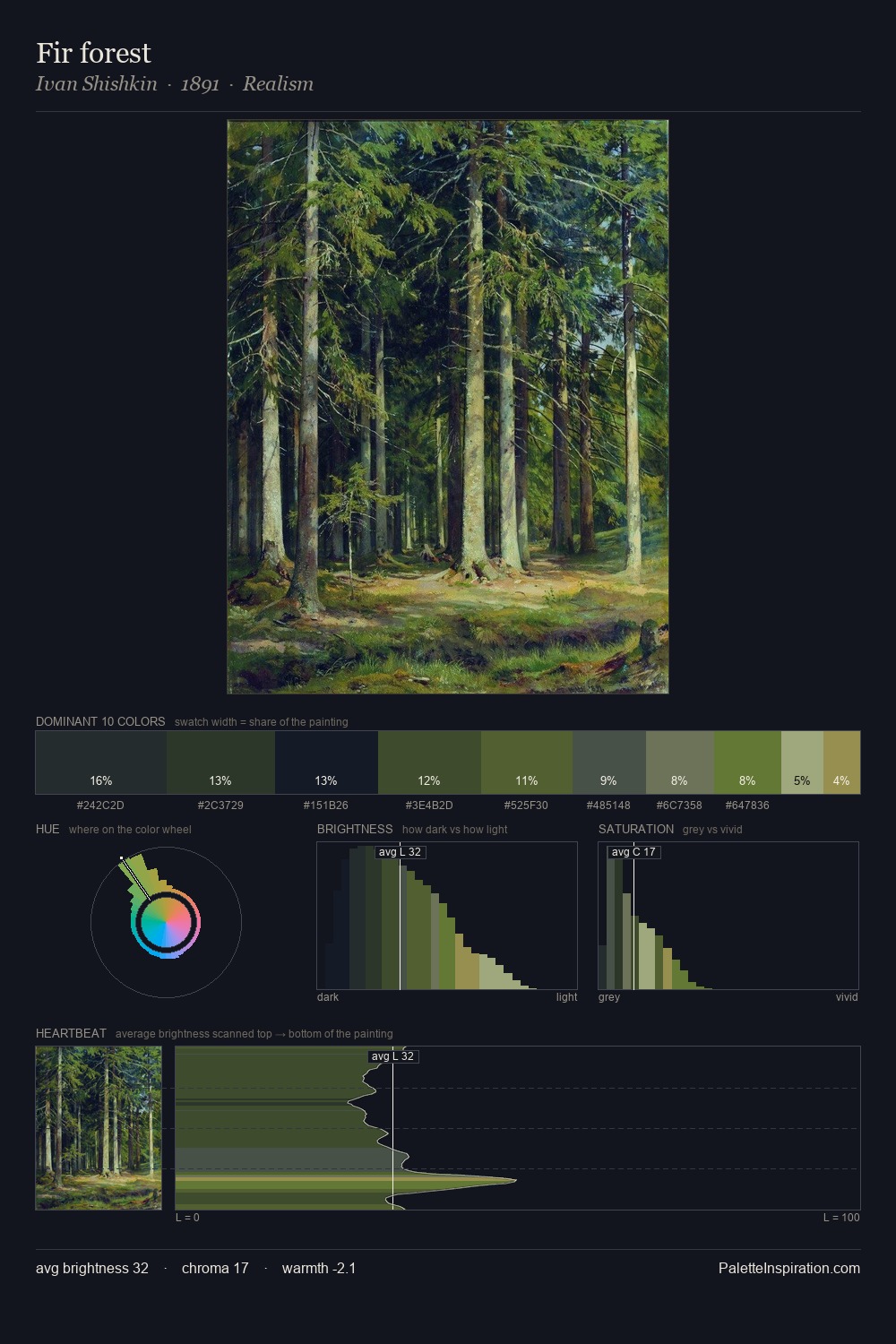The height and width of the screenshot is (1344, 896).
Task: Click the small painting thumbnail beside Heartbeat chart
Action: coord(99,1128)
